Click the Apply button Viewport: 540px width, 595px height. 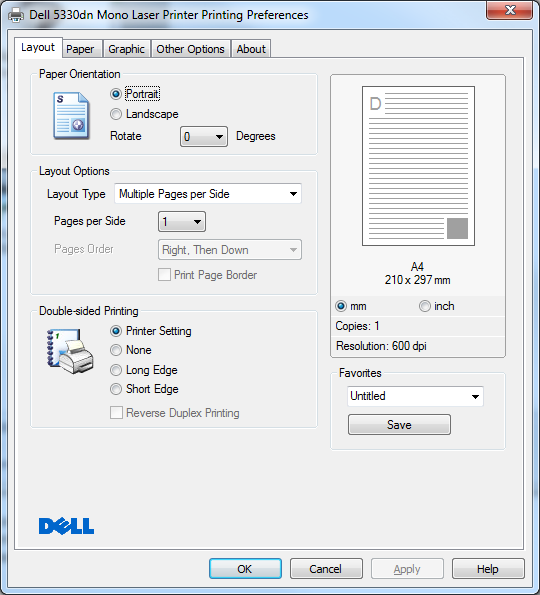pyautogui.click(x=407, y=569)
